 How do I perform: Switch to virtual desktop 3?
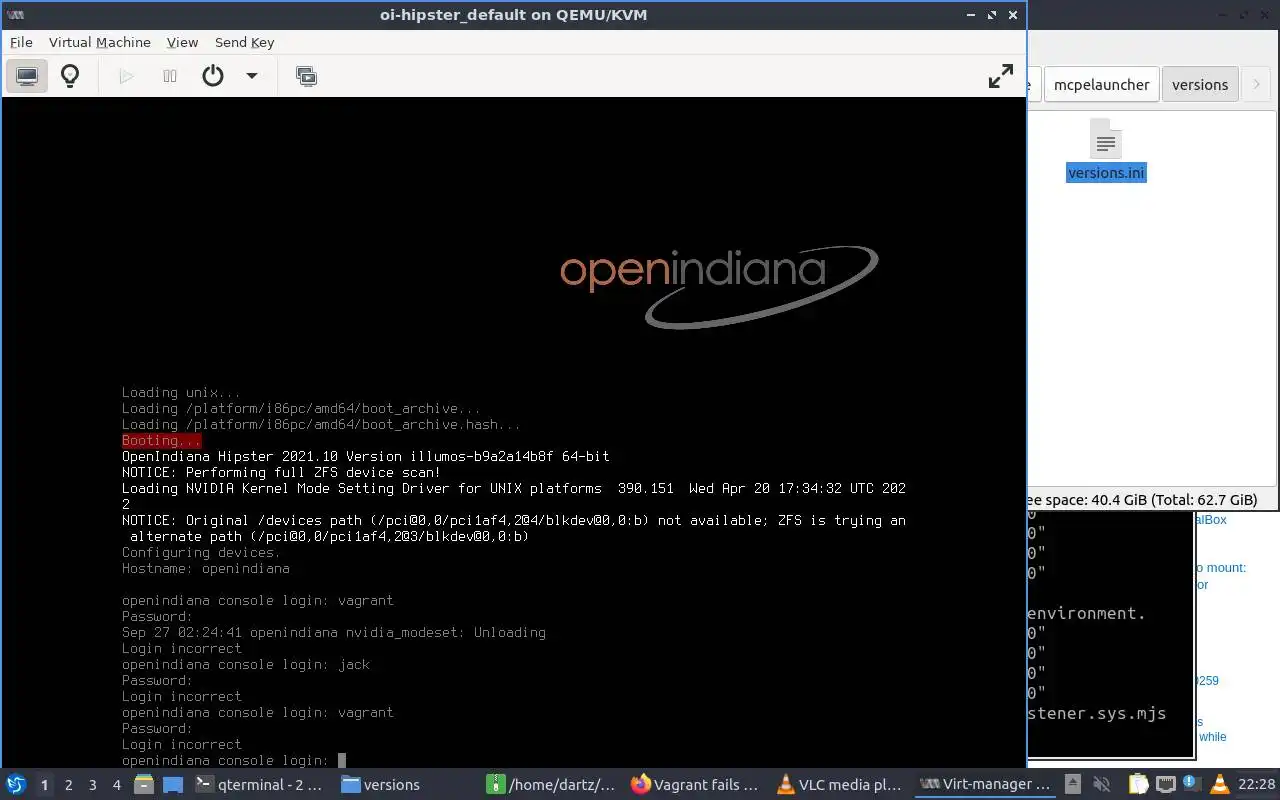[92, 785]
